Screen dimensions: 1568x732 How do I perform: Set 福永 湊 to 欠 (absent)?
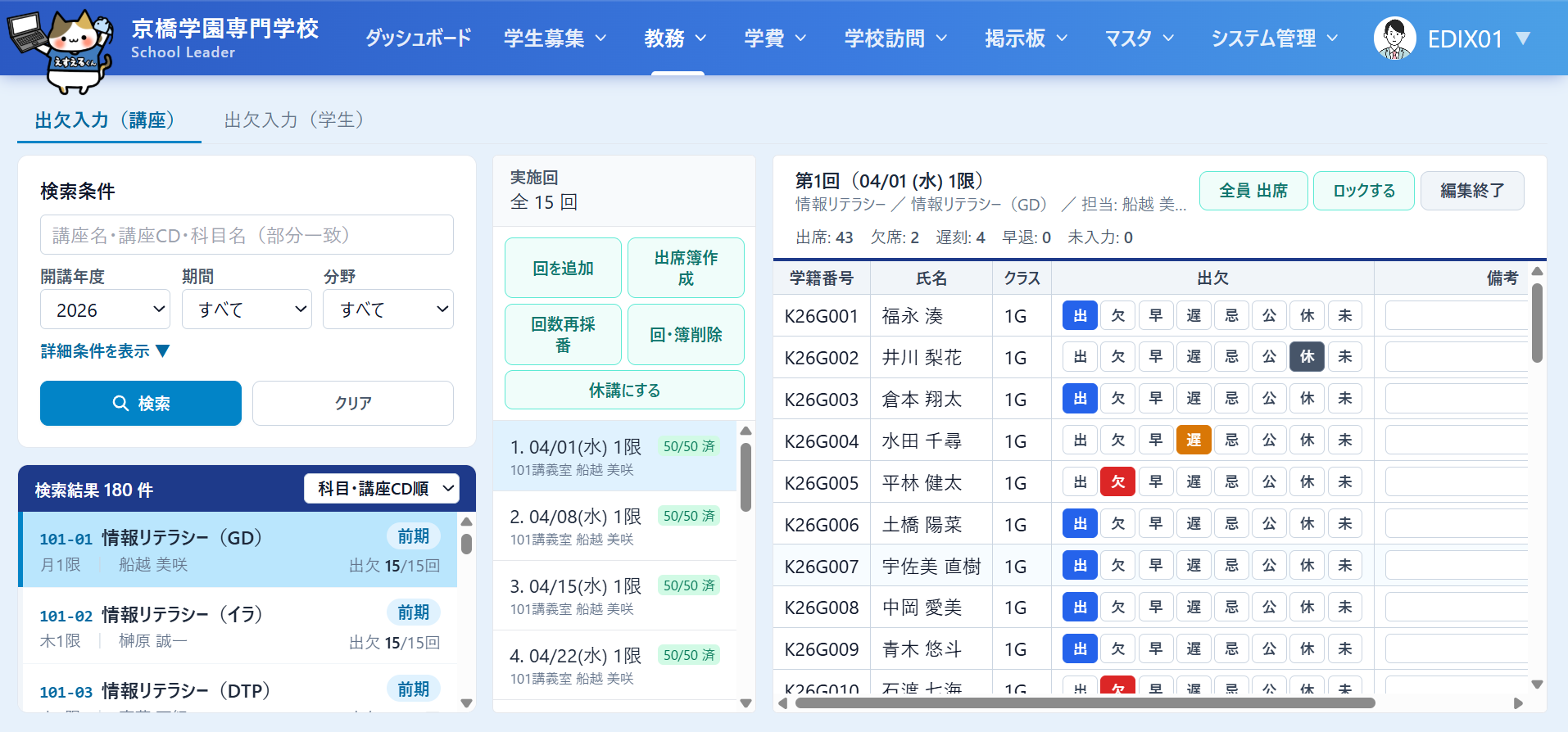[1118, 315]
